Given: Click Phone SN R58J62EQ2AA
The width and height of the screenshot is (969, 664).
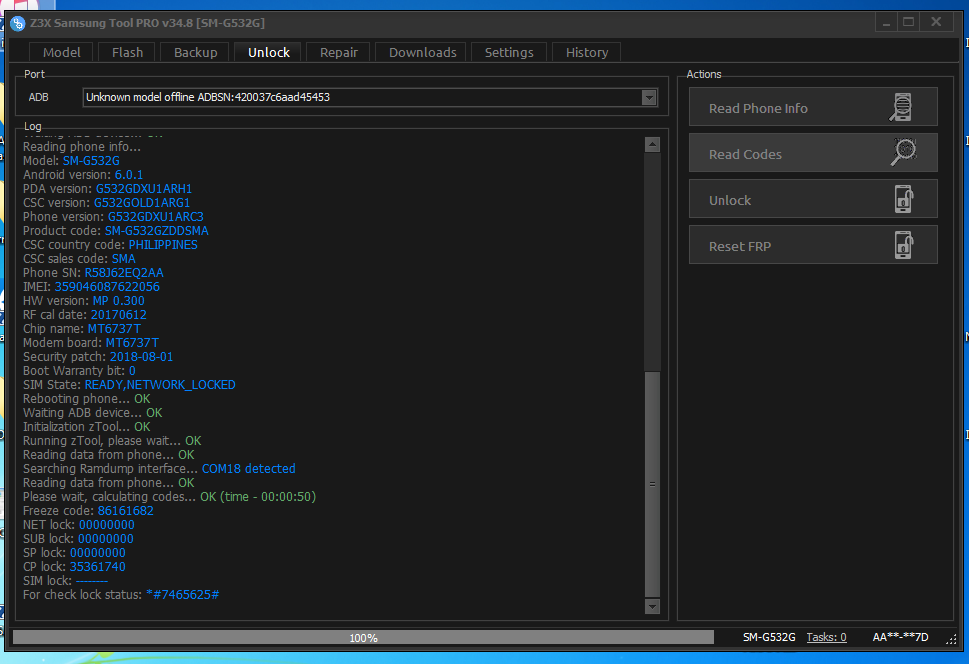Looking at the screenshot, I should [x=124, y=273].
